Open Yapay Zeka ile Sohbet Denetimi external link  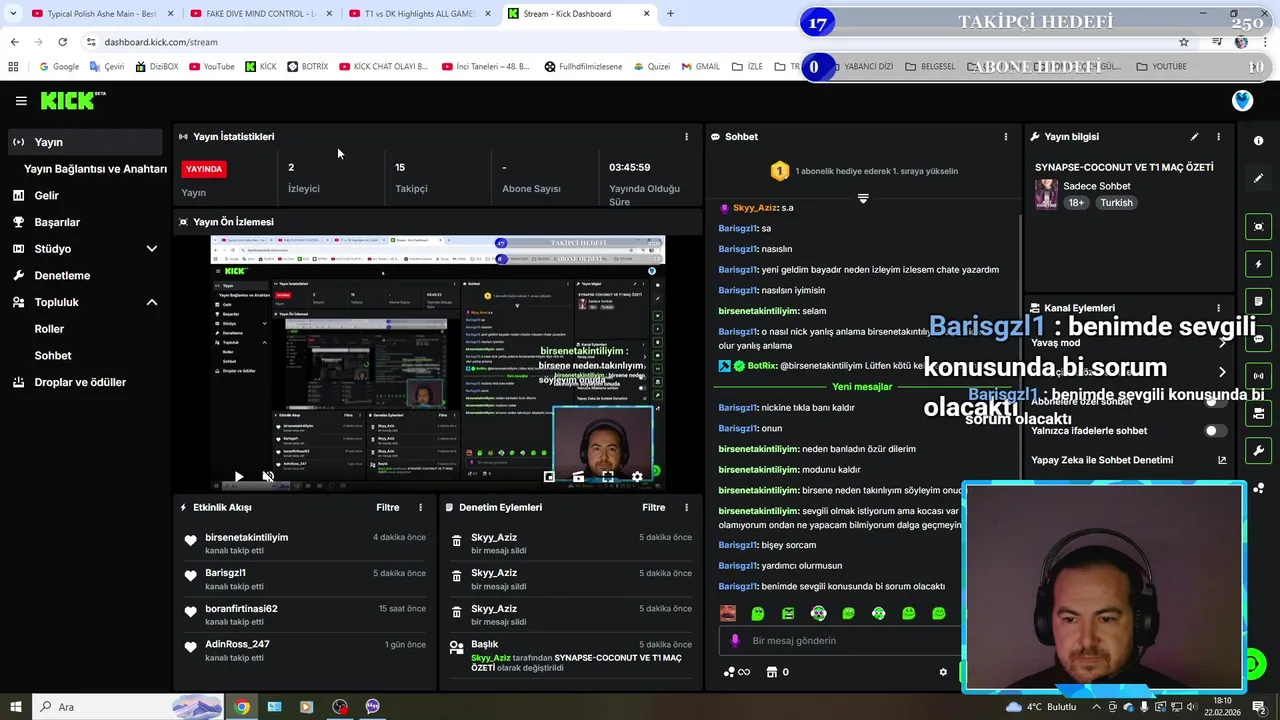click(x=1222, y=460)
